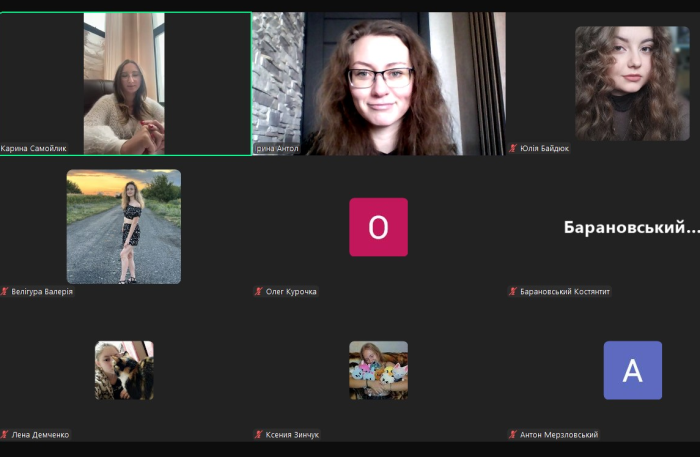Image resolution: width=700 pixels, height=457 pixels.
Task: Click muted mic icon beside Ксения Зинчук
Action: 258,435
